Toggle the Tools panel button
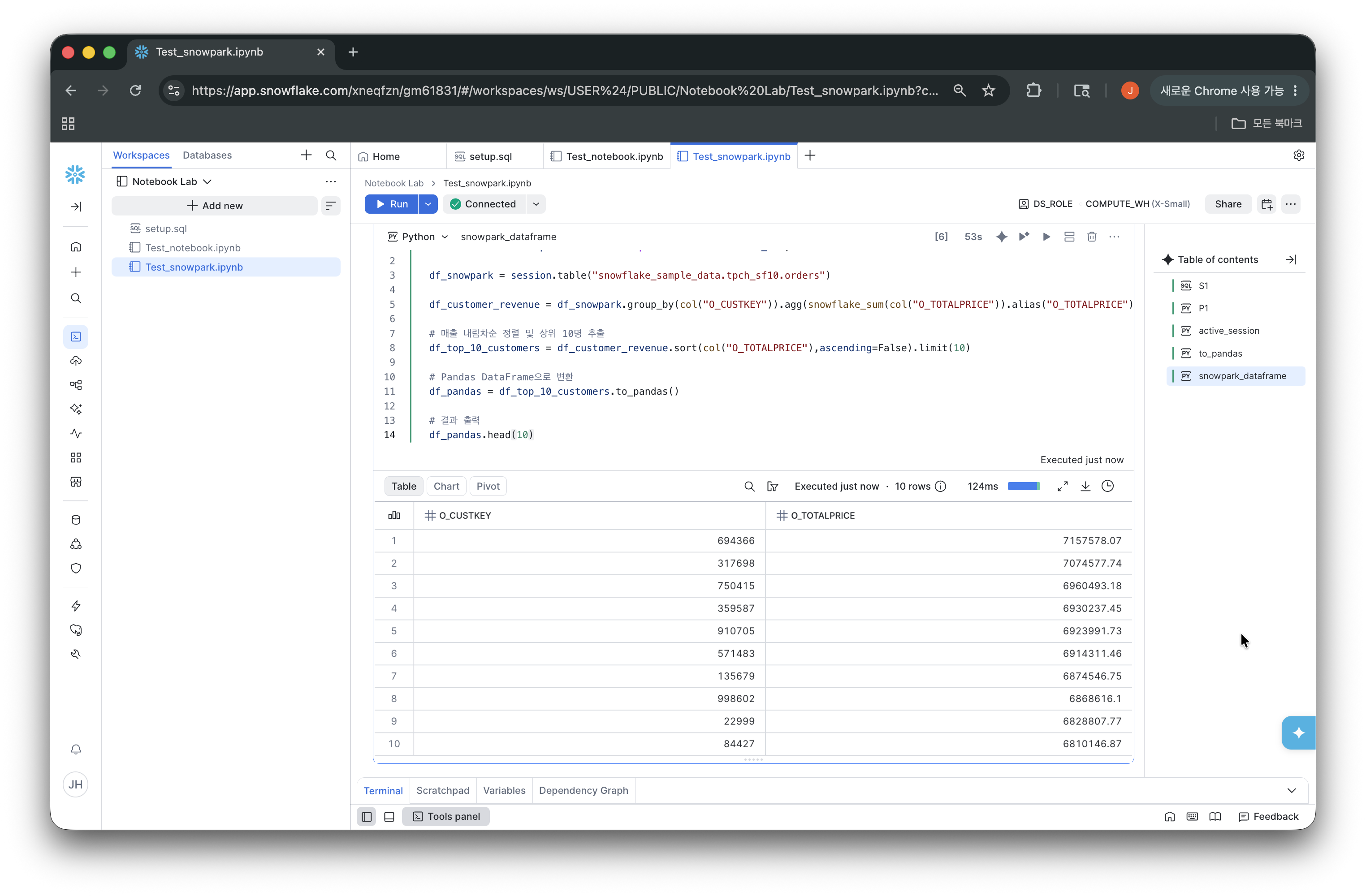 click(446, 817)
